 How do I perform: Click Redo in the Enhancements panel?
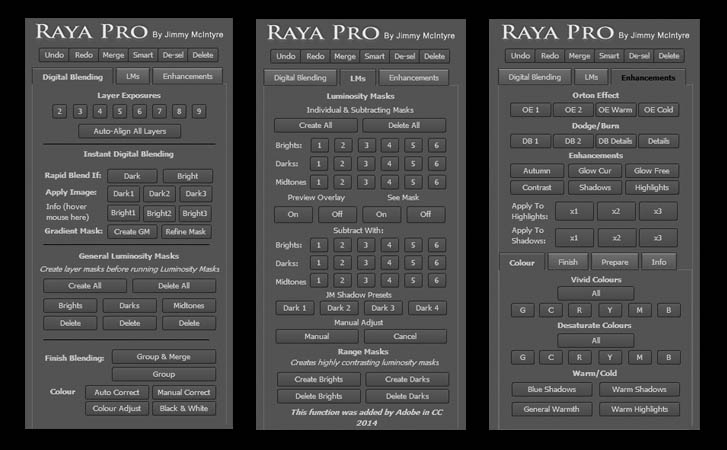pyautogui.click(x=550, y=56)
